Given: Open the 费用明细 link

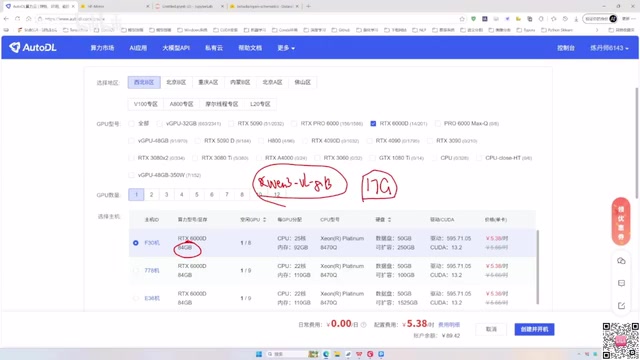Looking at the screenshot, I should pos(449,325).
